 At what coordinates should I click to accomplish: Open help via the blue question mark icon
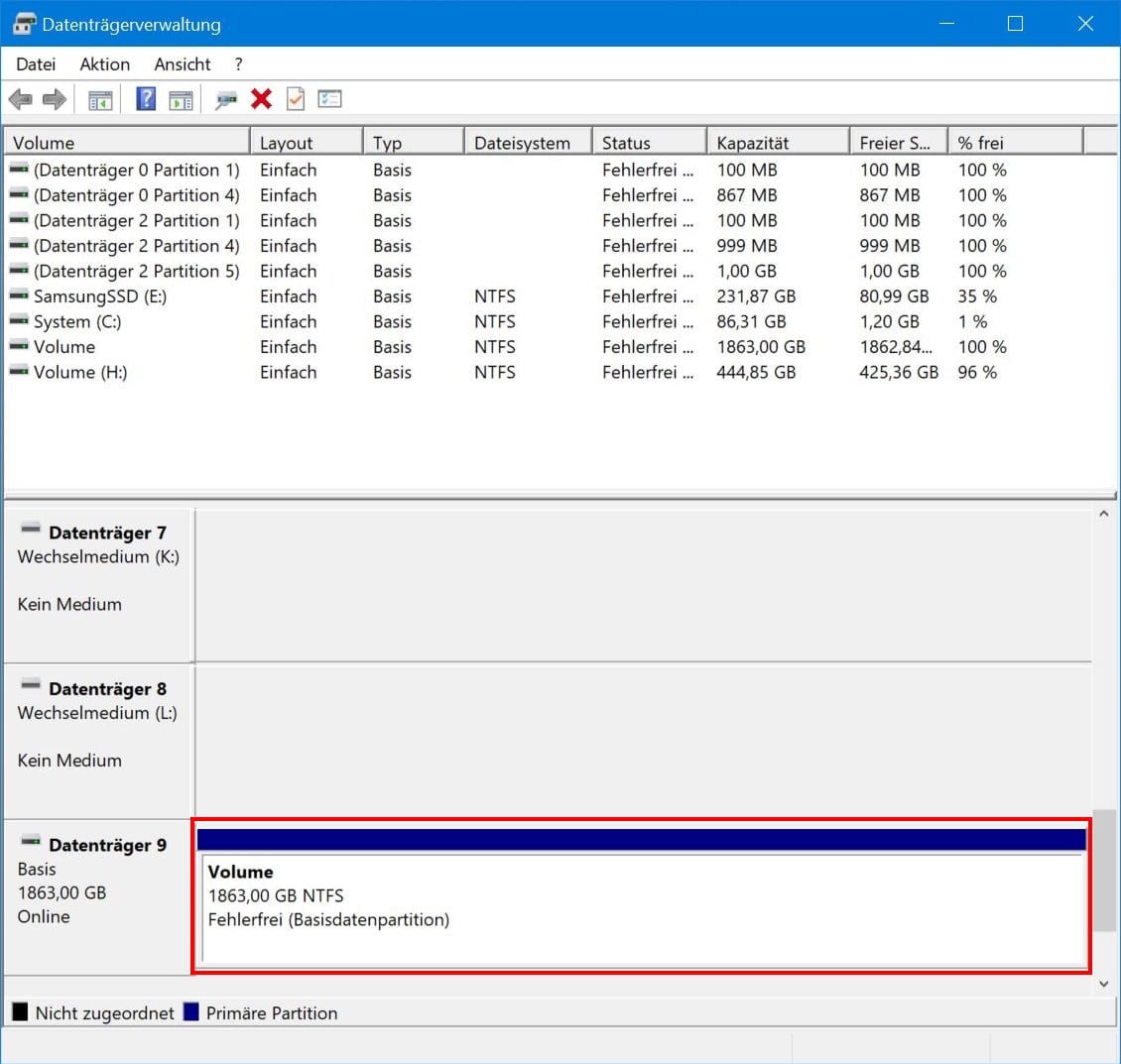click(x=146, y=99)
